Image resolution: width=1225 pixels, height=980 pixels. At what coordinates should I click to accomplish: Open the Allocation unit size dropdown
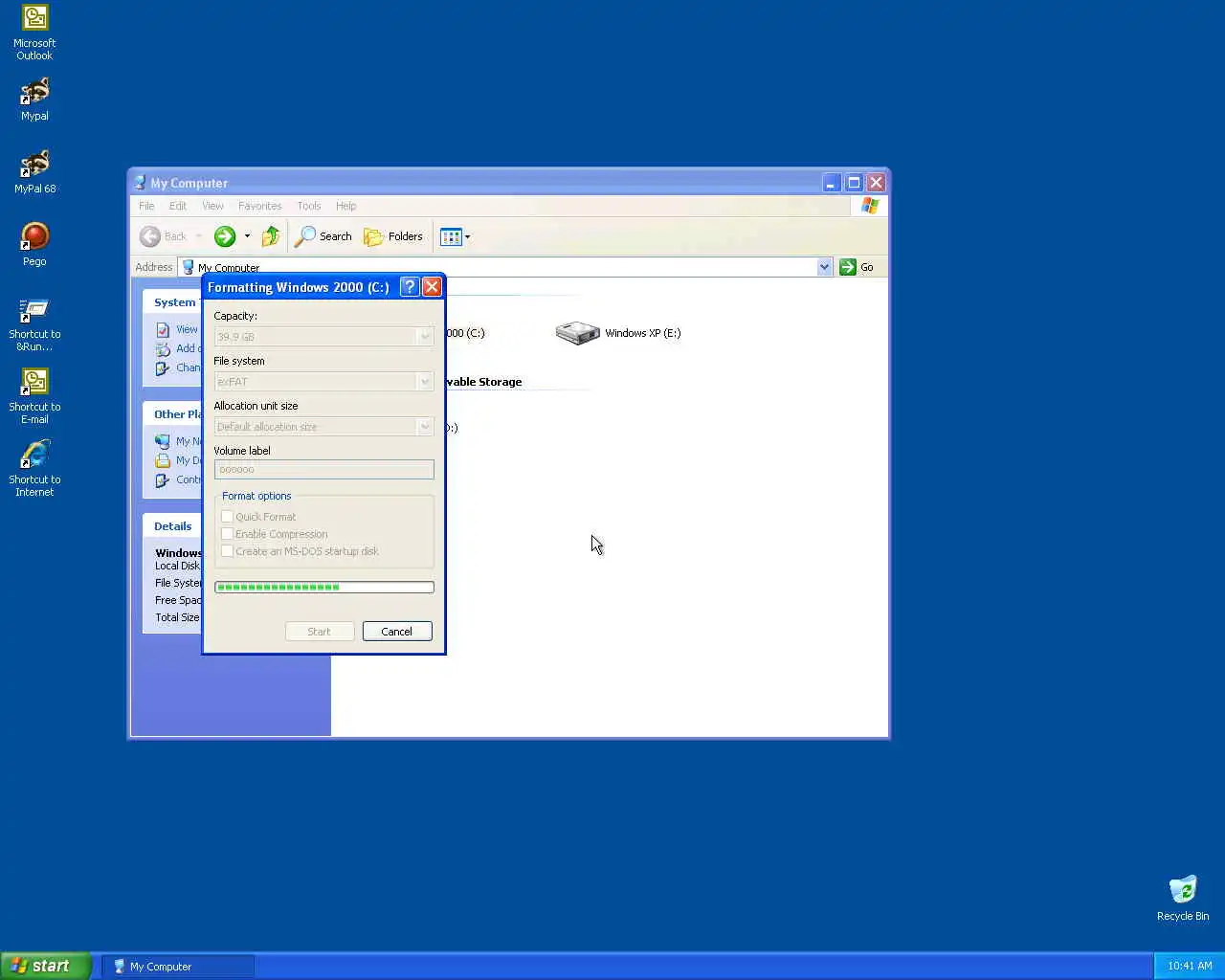425,427
